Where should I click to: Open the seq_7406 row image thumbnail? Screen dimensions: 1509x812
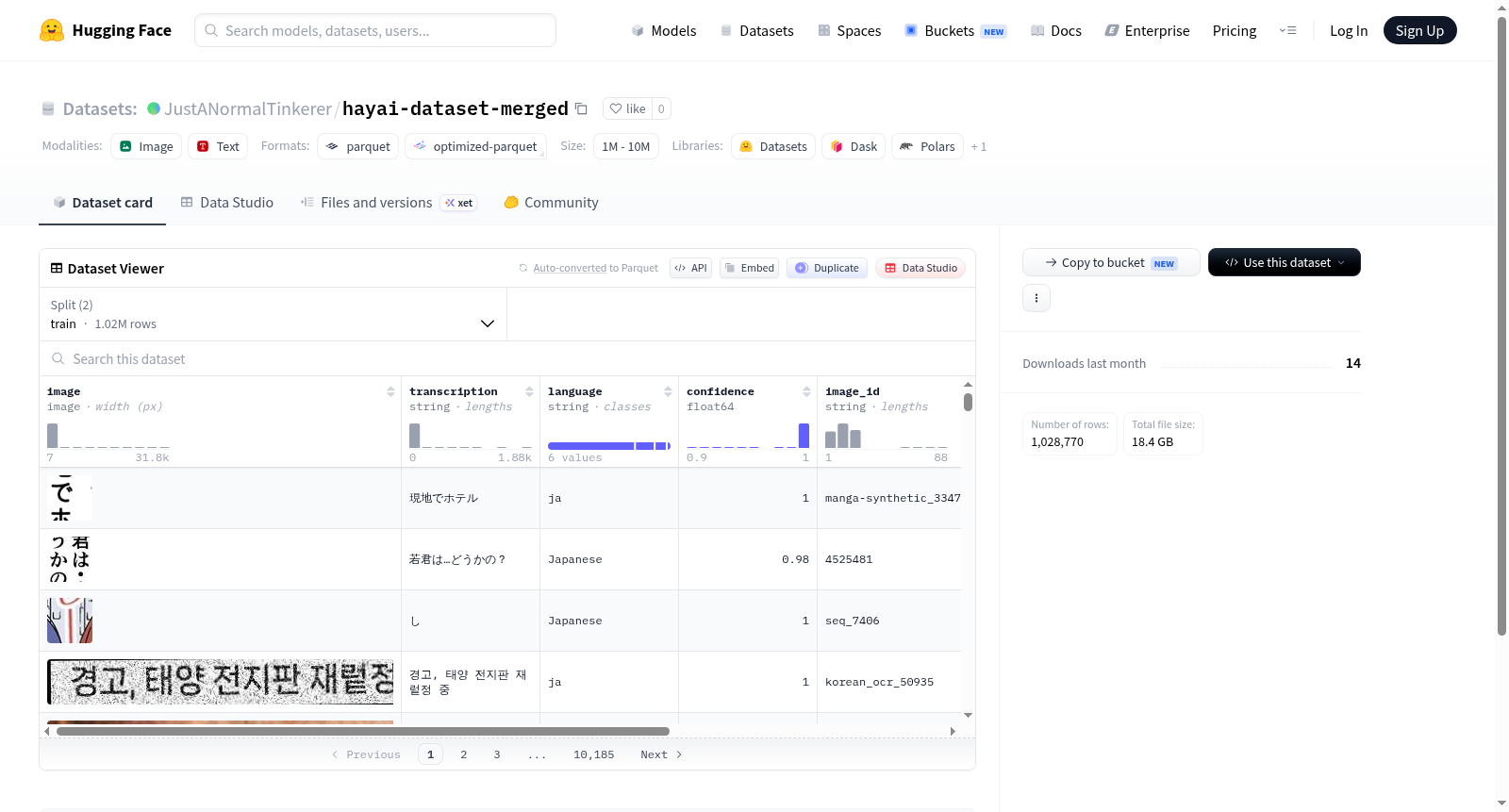70,621
